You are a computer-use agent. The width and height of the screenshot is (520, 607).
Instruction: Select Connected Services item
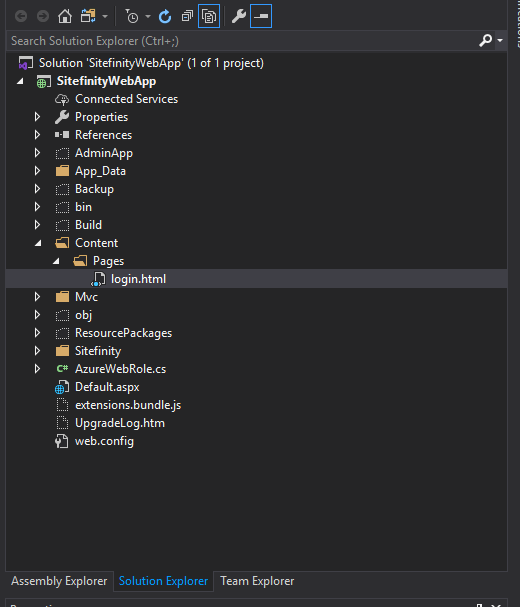click(127, 99)
